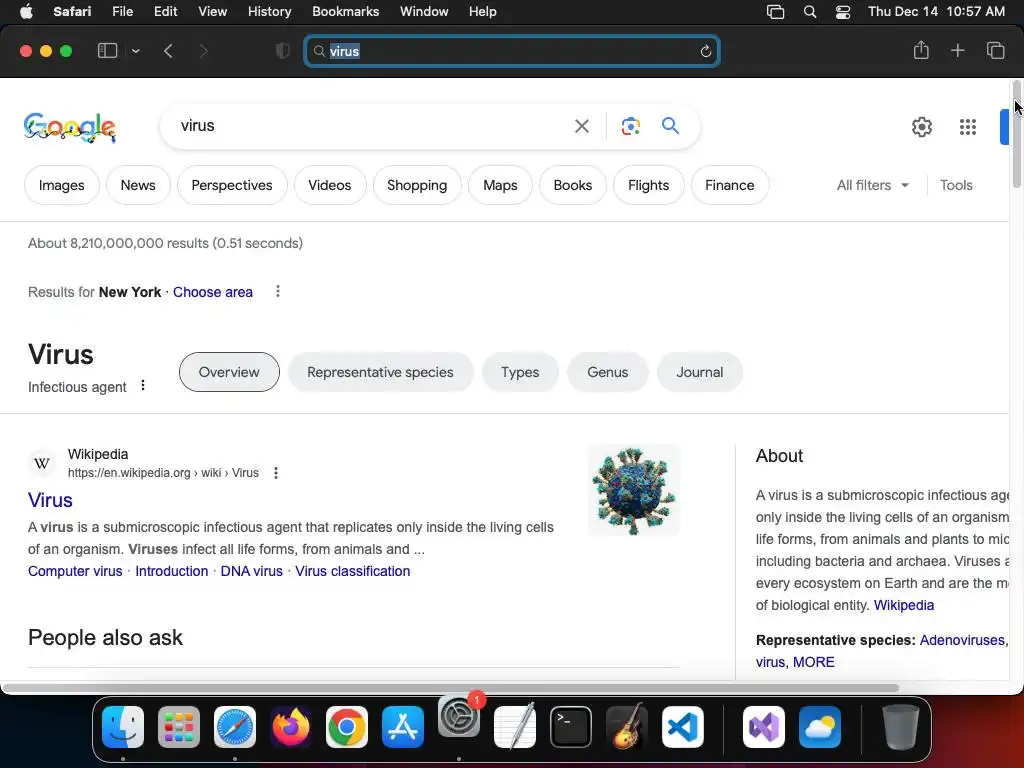Select the Books filter

click(x=573, y=185)
